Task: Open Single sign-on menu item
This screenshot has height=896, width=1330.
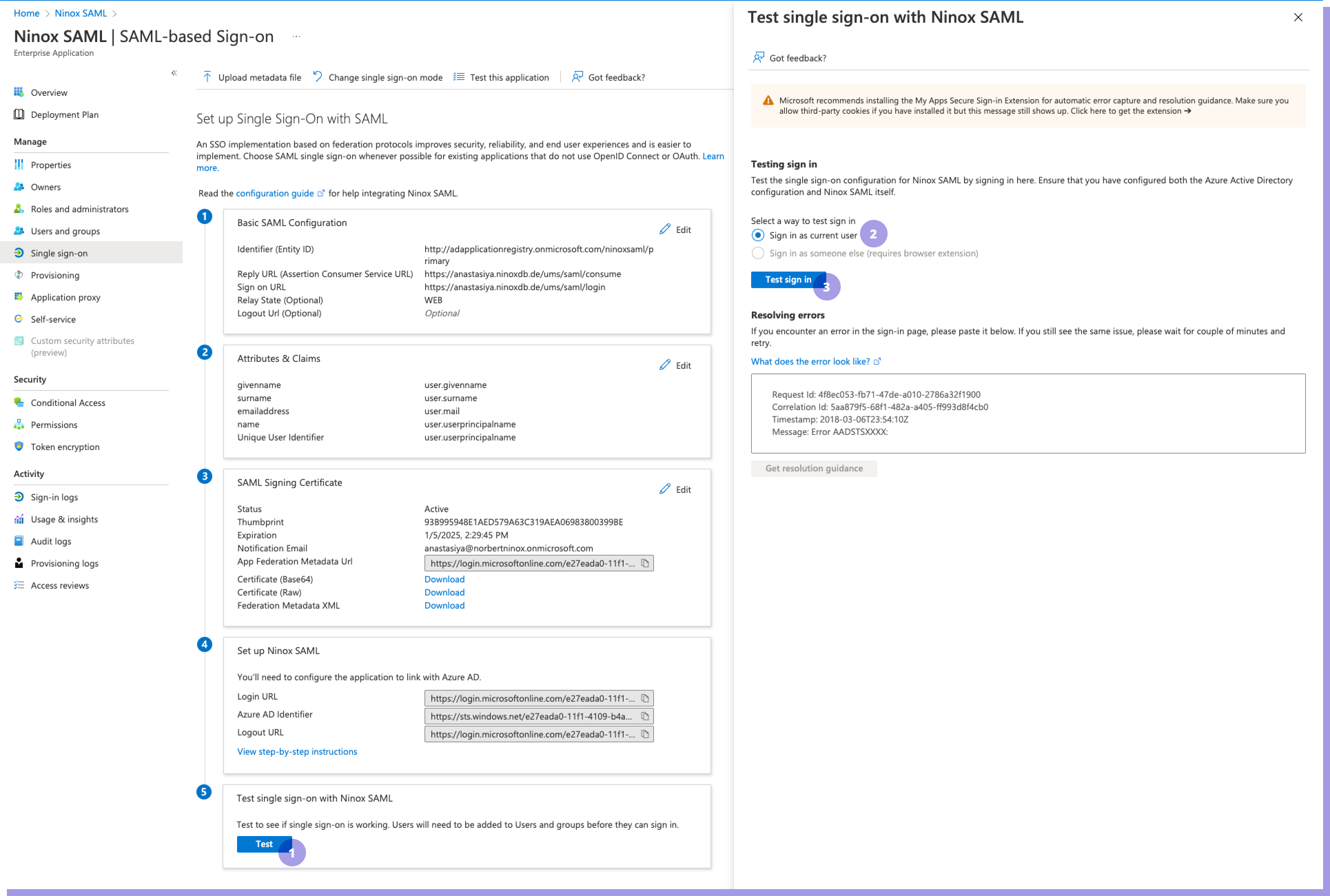Action: [x=91, y=253]
